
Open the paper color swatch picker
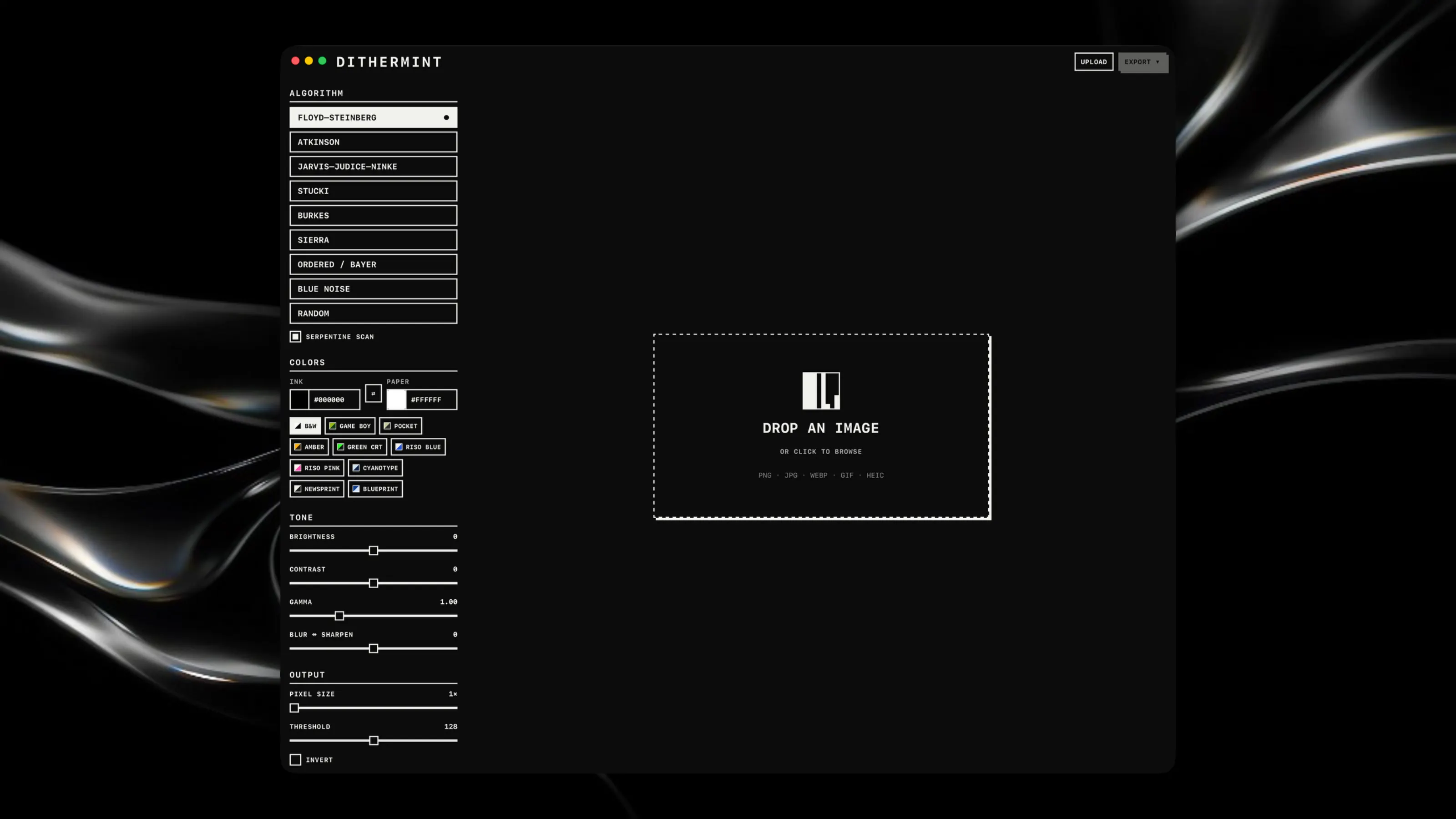coord(396,399)
